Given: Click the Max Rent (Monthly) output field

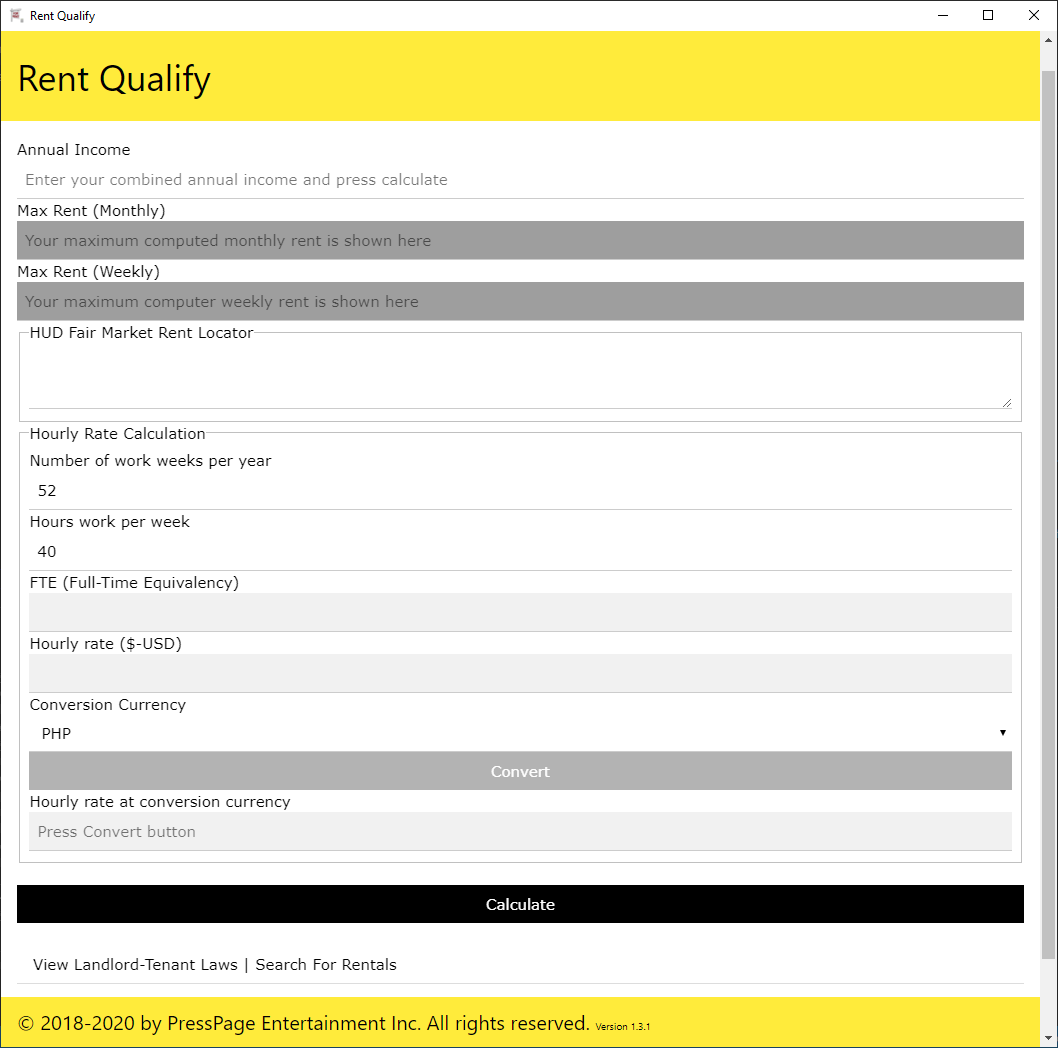Looking at the screenshot, I should point(520,240).
